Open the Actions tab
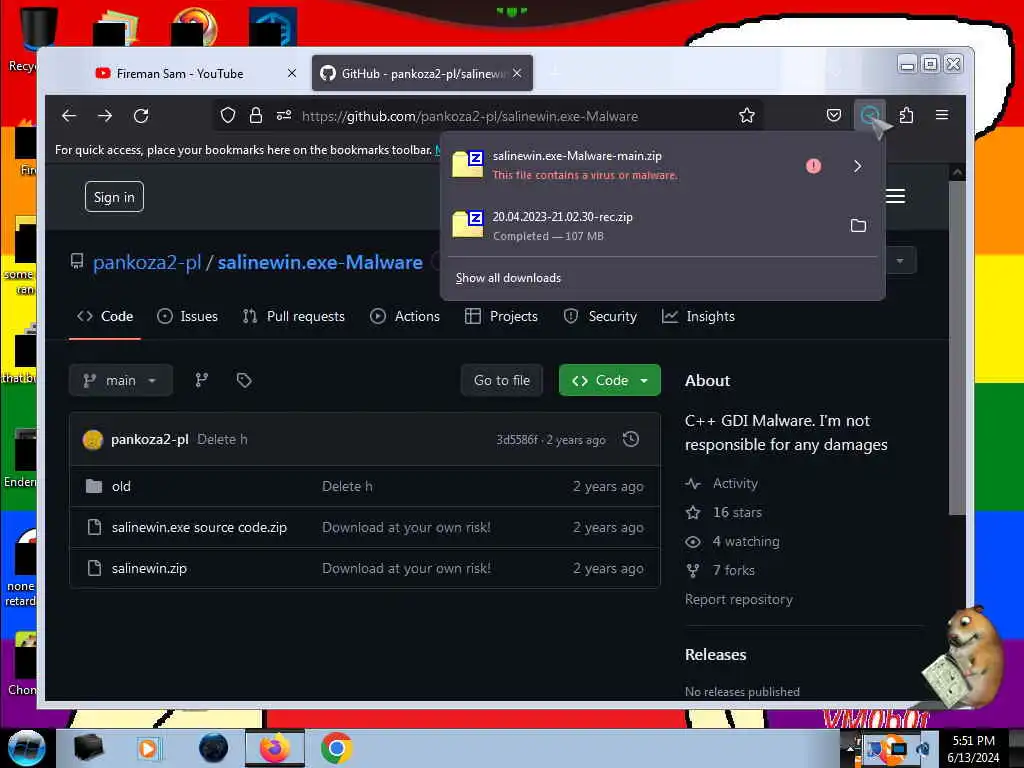Screen dimensions: 1024x768 click(x=405, y=317)
